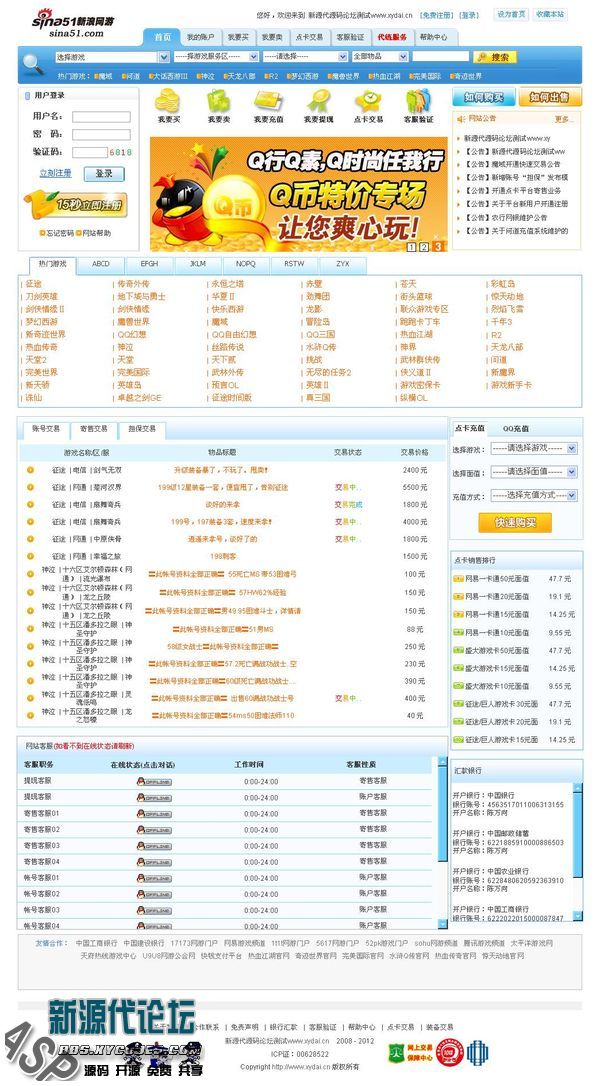This screenshot has width=600, height=1086.
Task: Click the 客服验证 customer service icon
Action: (418, 100)
